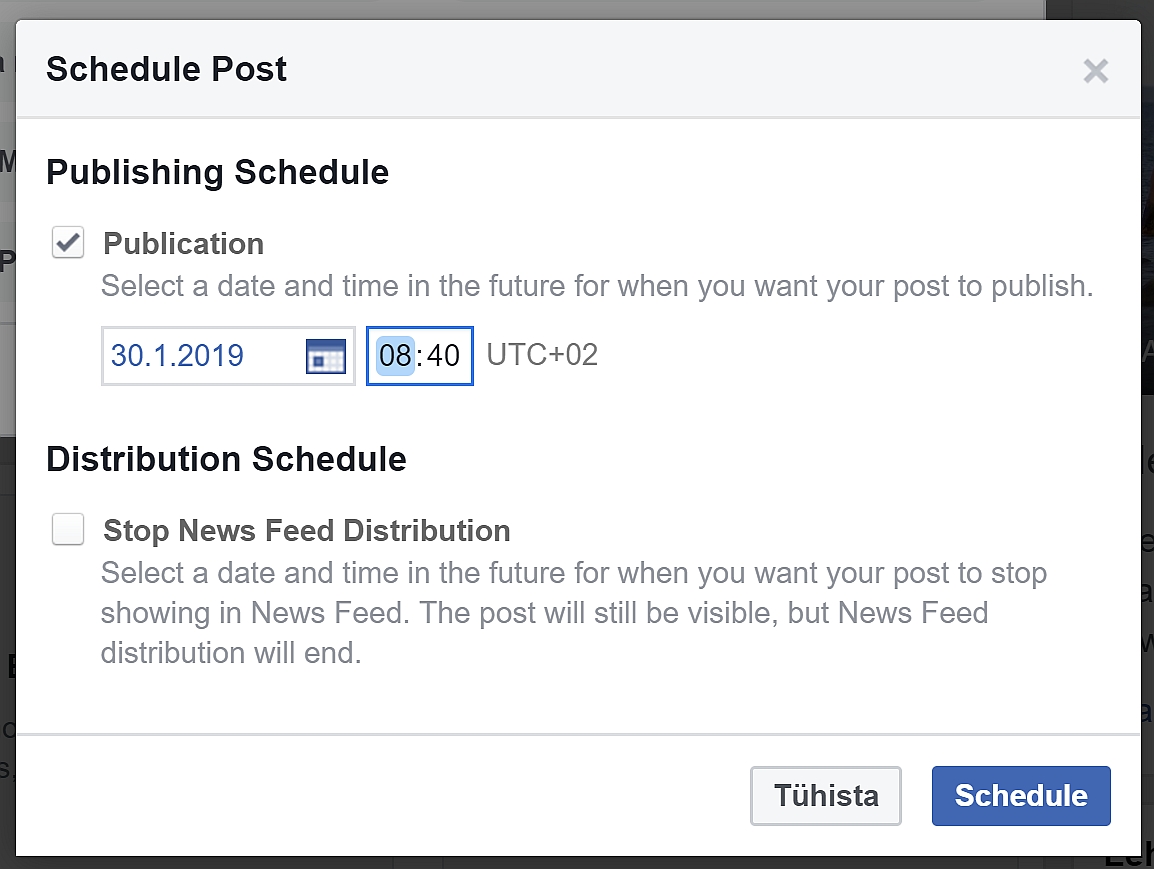This screenshot has width=1154, height=869.
Task: Click the empty dialog footer left of Tühista
Action: click(x=380, y=796)
